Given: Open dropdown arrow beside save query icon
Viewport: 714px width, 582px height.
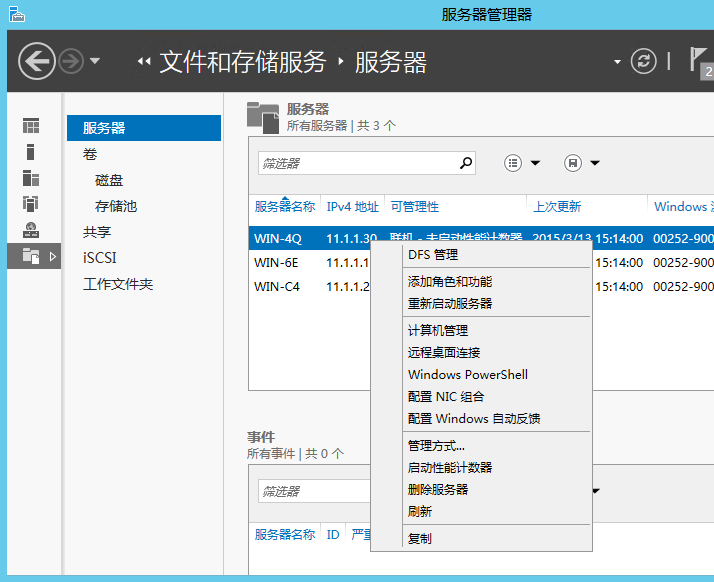Looking at the screenshot, I should (595, 163).
